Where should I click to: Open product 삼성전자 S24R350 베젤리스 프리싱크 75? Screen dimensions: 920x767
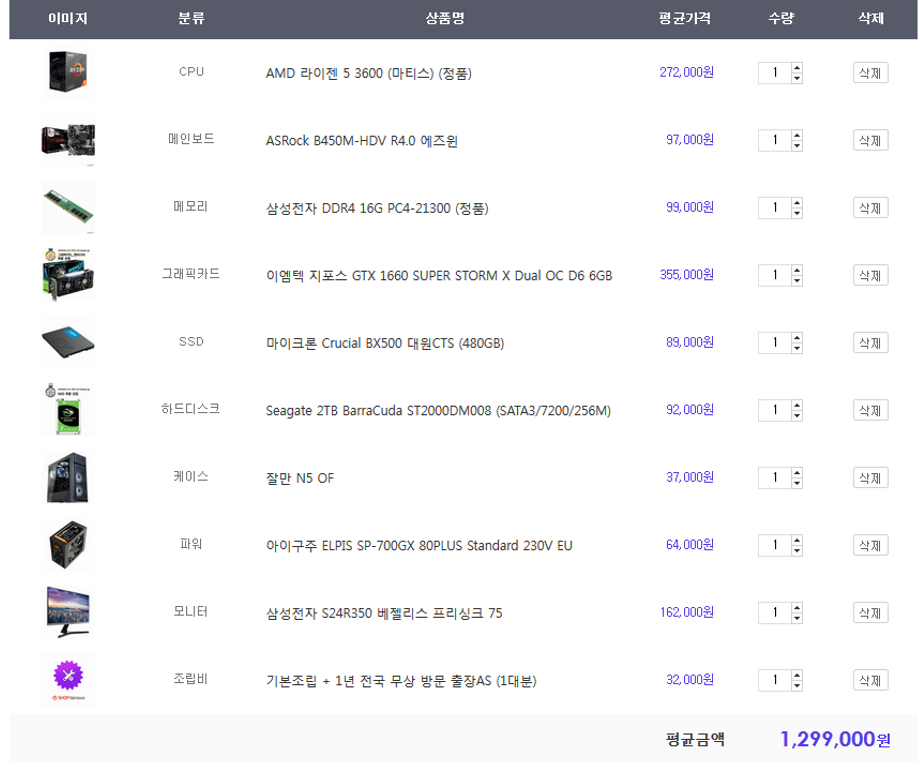(384, 613)
